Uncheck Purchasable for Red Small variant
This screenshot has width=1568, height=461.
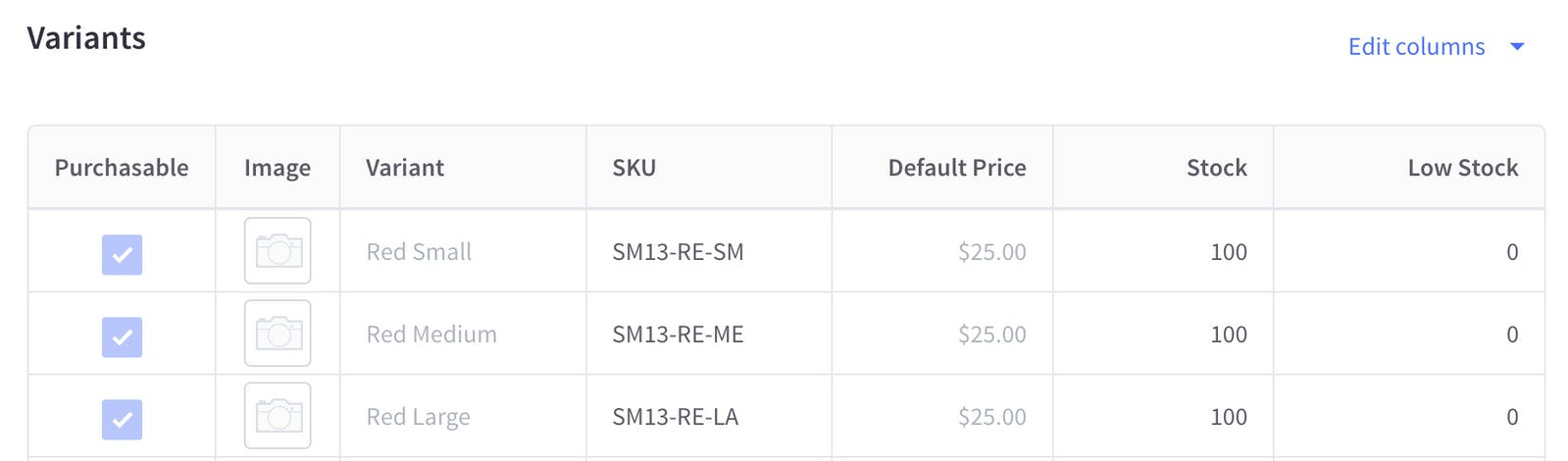click(x=122, y=255)
